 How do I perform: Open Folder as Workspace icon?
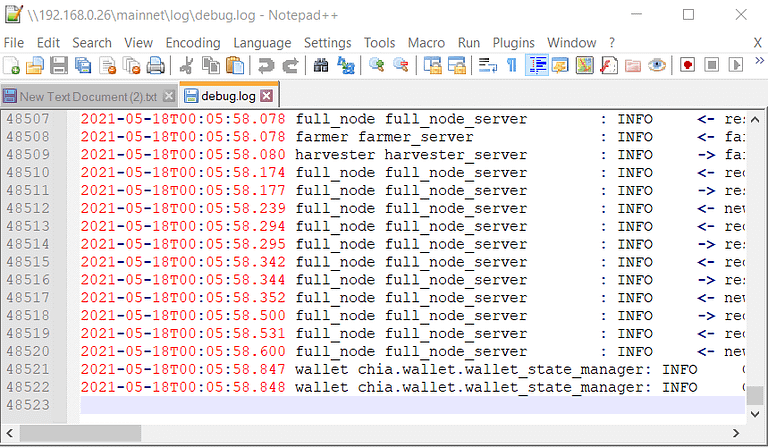pos(633,65)
